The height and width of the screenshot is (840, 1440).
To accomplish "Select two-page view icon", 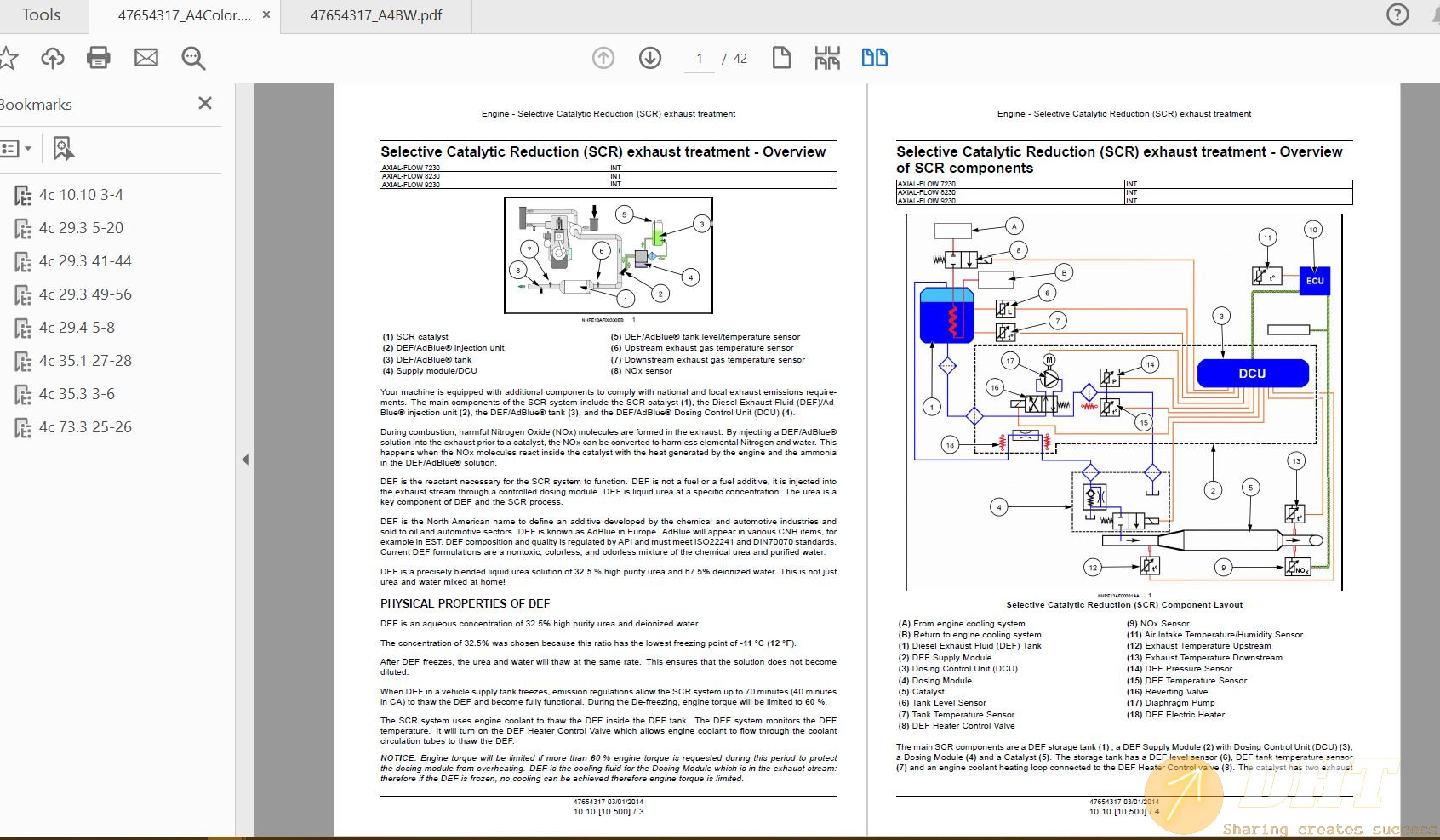I will pos(875,58).
